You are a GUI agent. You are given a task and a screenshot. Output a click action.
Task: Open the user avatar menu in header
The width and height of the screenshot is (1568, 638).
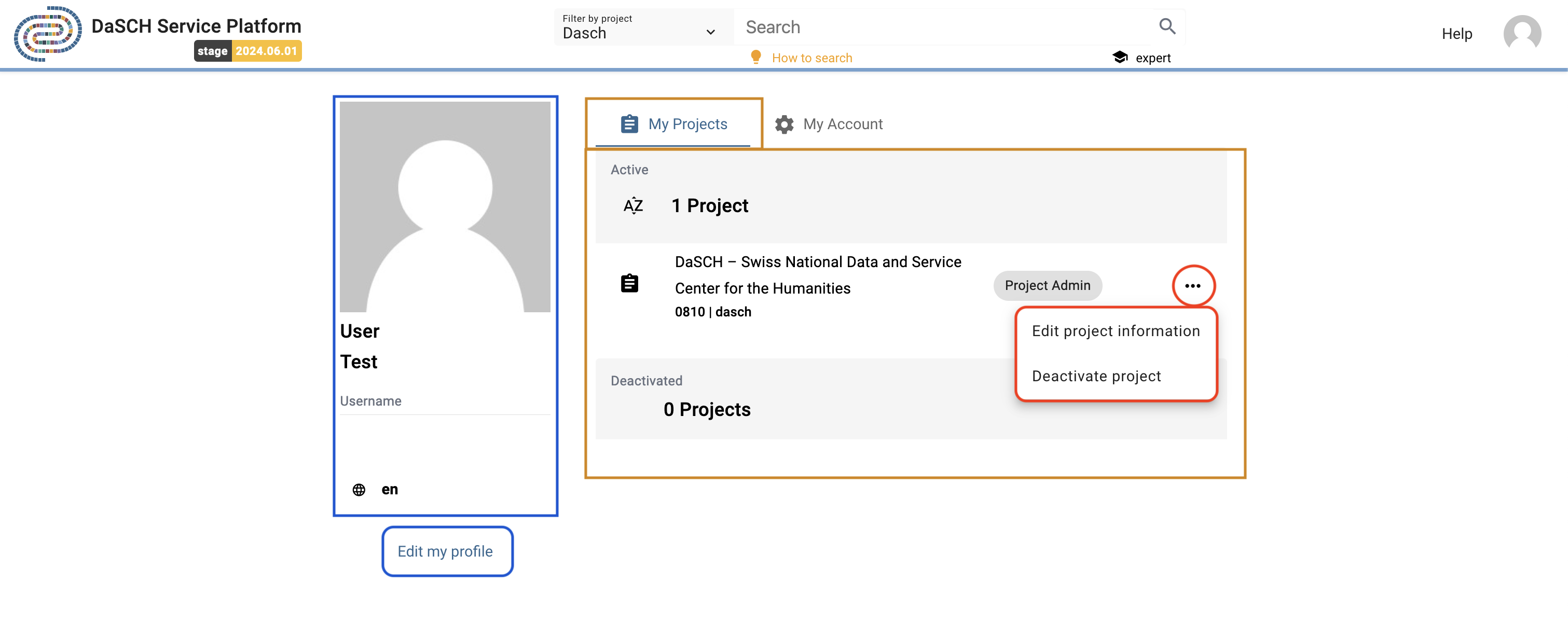[1522, 34]
